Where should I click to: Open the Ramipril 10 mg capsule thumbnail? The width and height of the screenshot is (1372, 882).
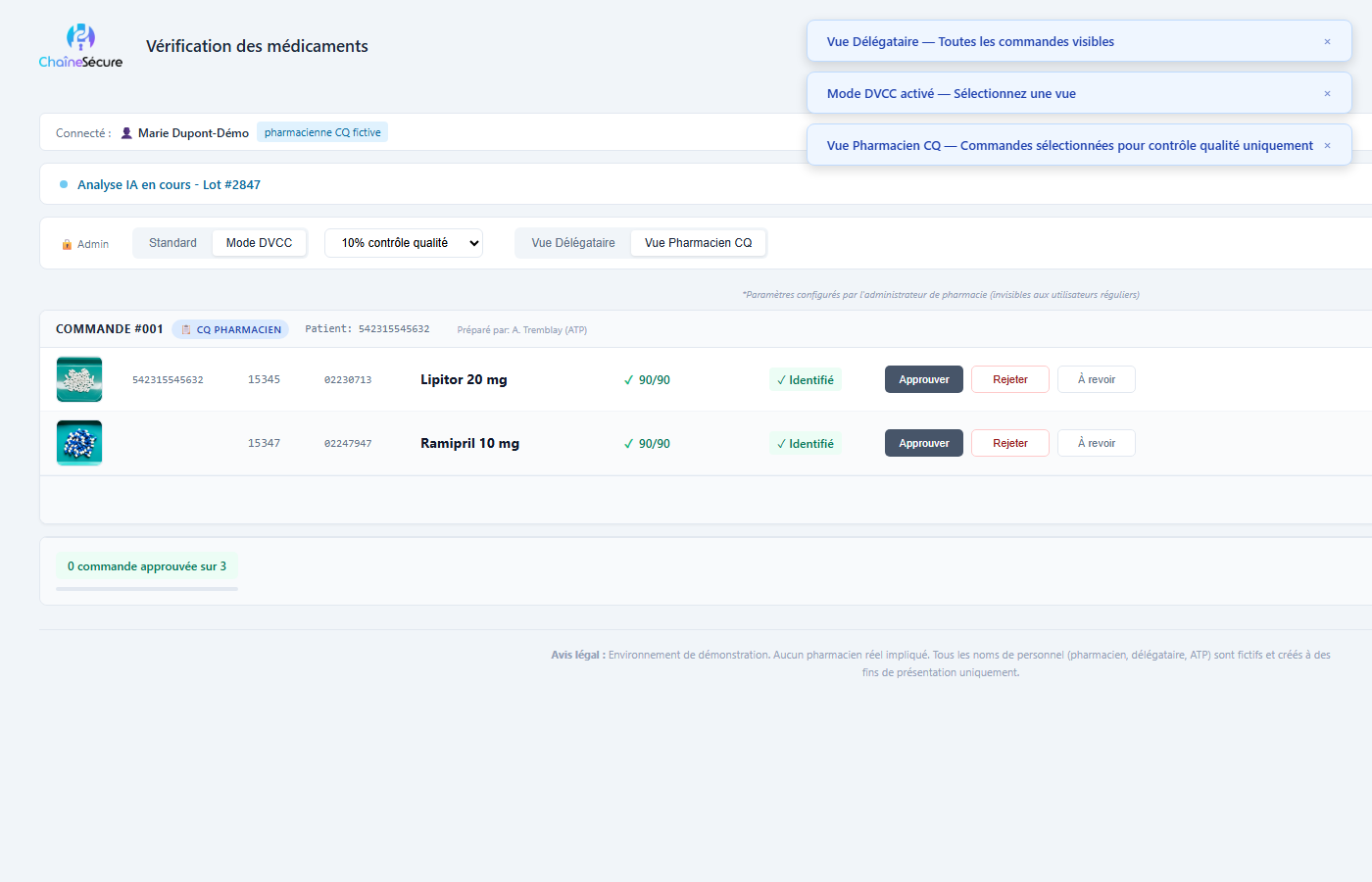click(79, 443)
